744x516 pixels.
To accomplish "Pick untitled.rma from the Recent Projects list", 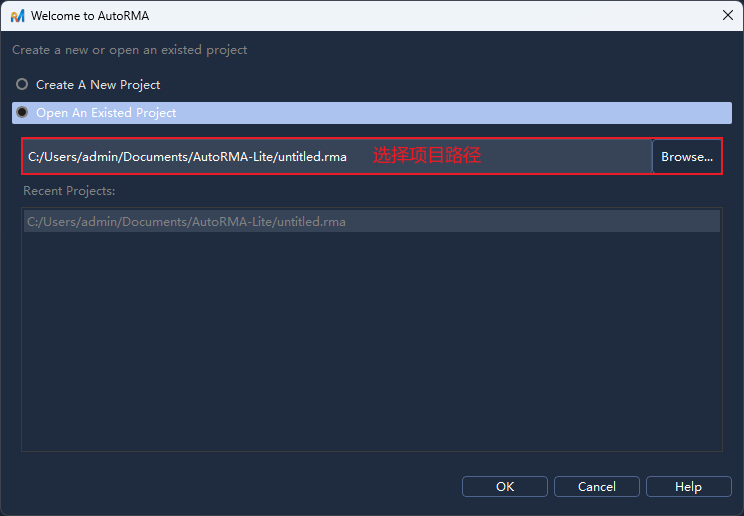I will tap(186, 221).
